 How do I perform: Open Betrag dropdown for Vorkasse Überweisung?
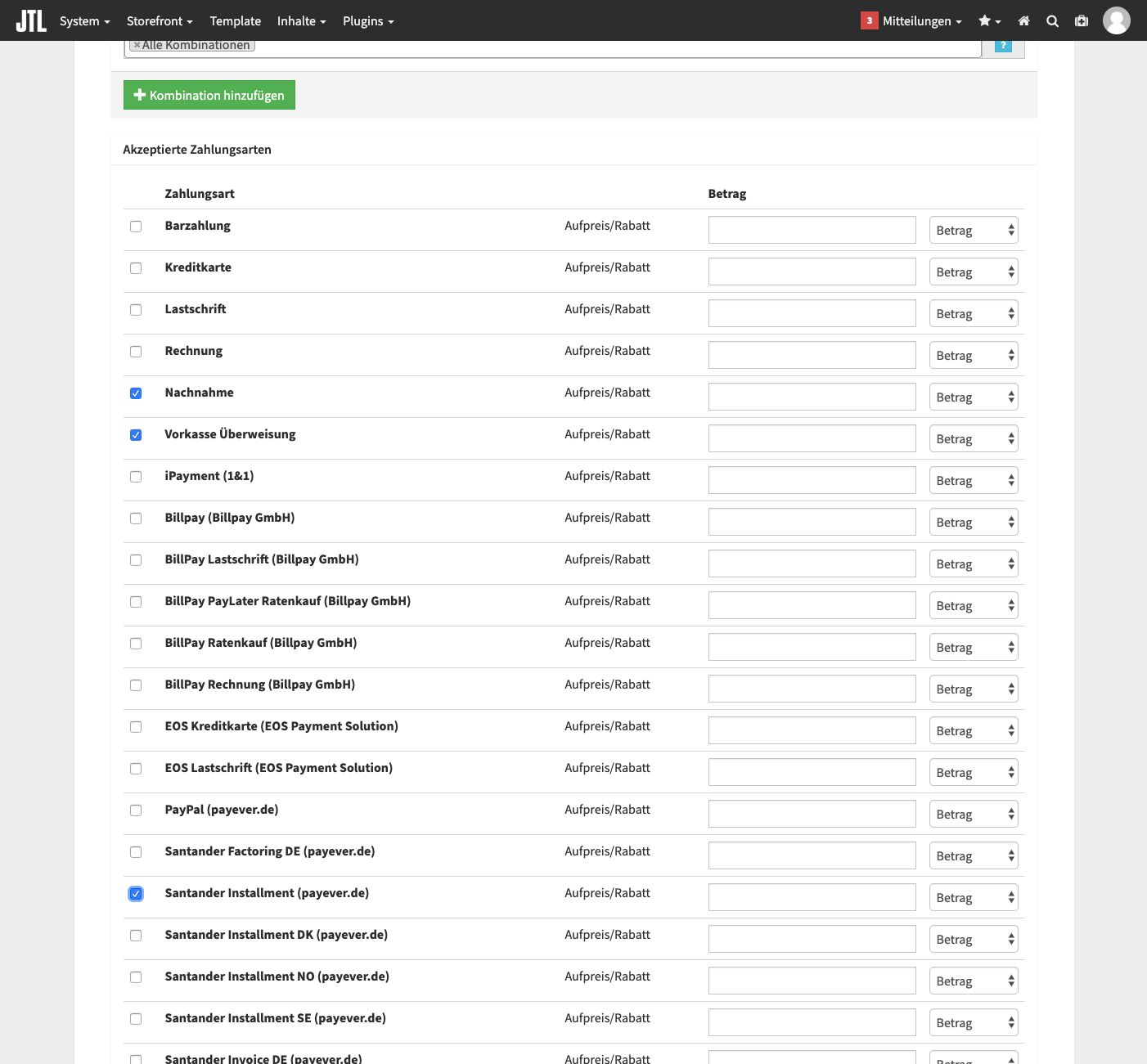click(974, 439)
